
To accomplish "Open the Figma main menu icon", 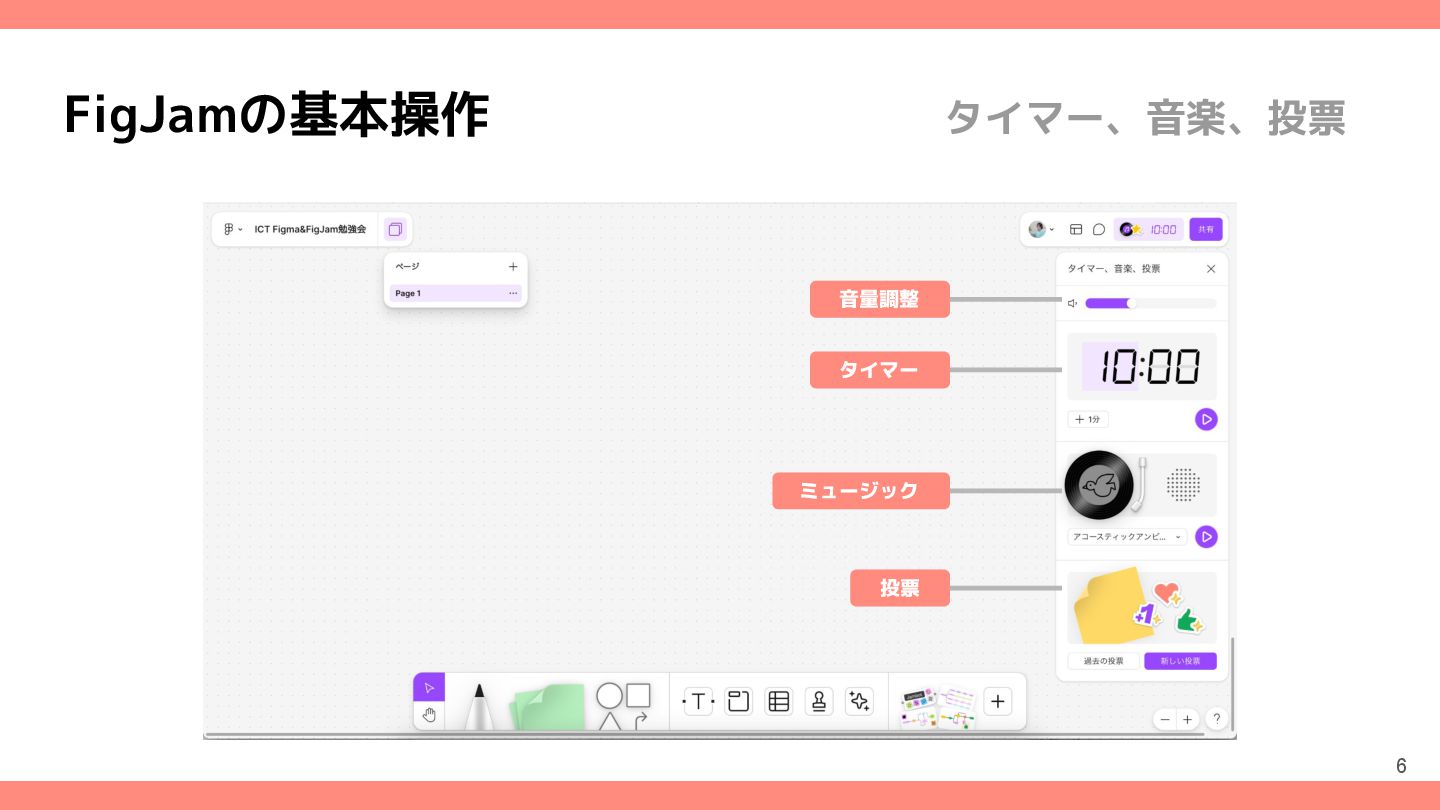I will click(x=233, y=229).
